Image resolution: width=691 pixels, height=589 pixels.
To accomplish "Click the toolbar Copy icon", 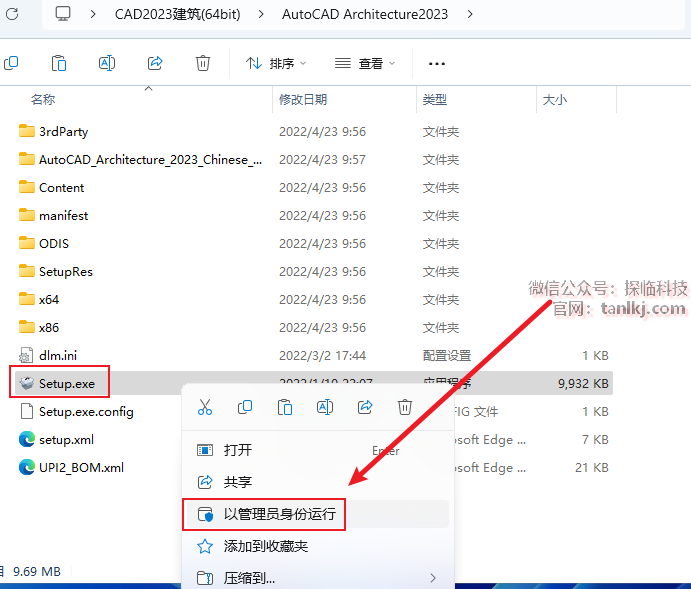I will pyautogui.click(x=11, y=63).
